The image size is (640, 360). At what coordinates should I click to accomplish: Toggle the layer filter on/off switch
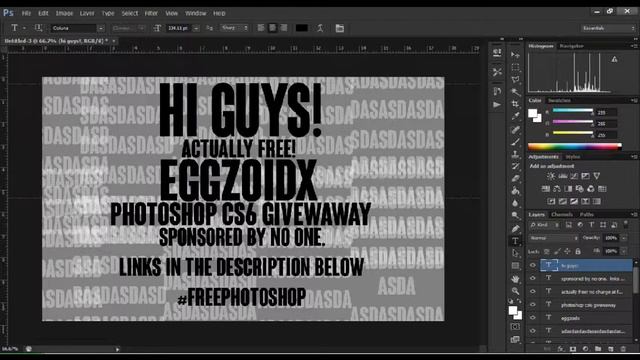tap(626, 224)
